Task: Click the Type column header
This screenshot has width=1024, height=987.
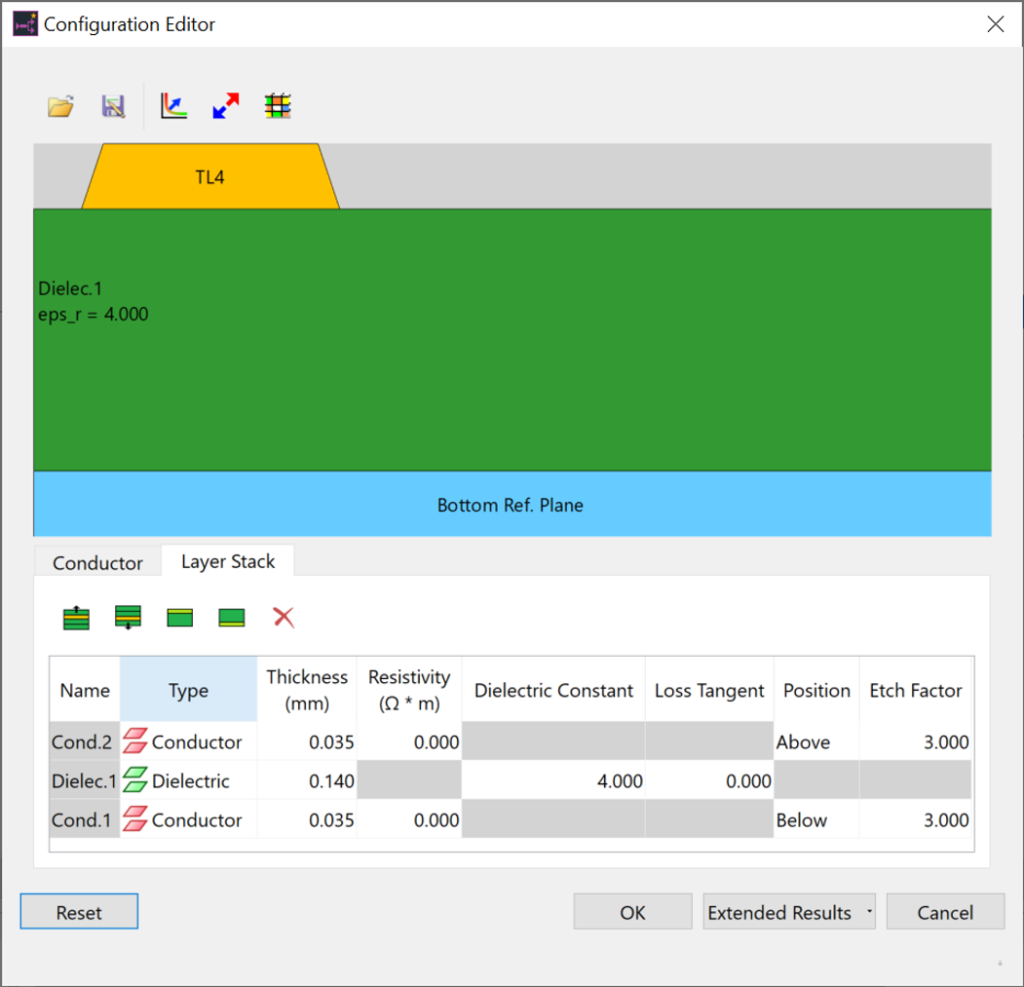Action: coord(189,690)
